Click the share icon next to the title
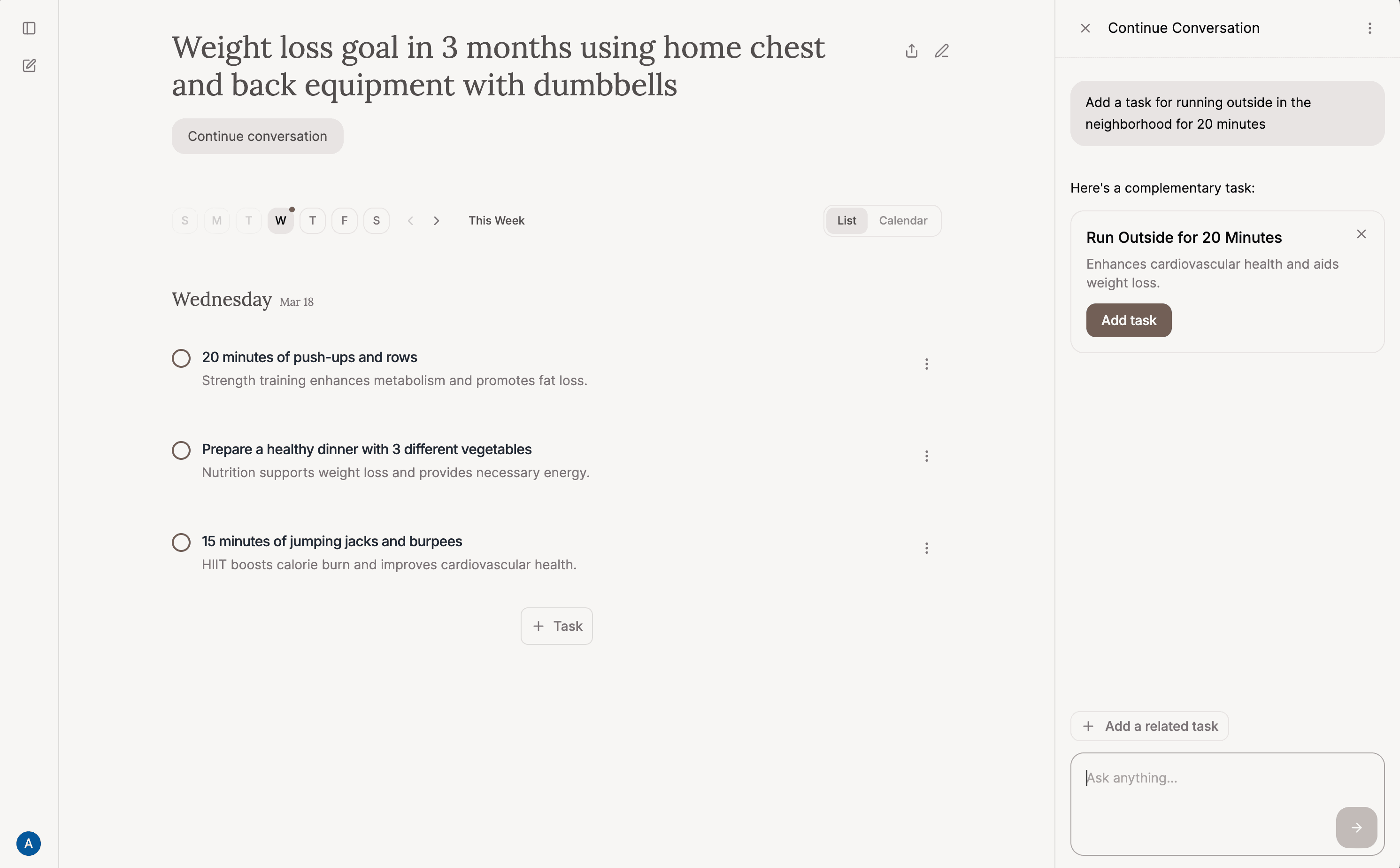Screen dimensions: 1400x868 (911, 51)
